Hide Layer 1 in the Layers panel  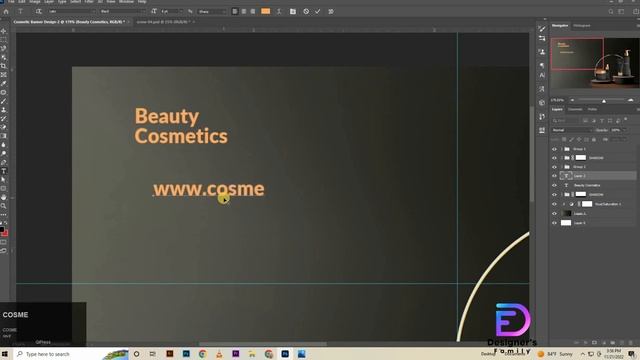554,213
